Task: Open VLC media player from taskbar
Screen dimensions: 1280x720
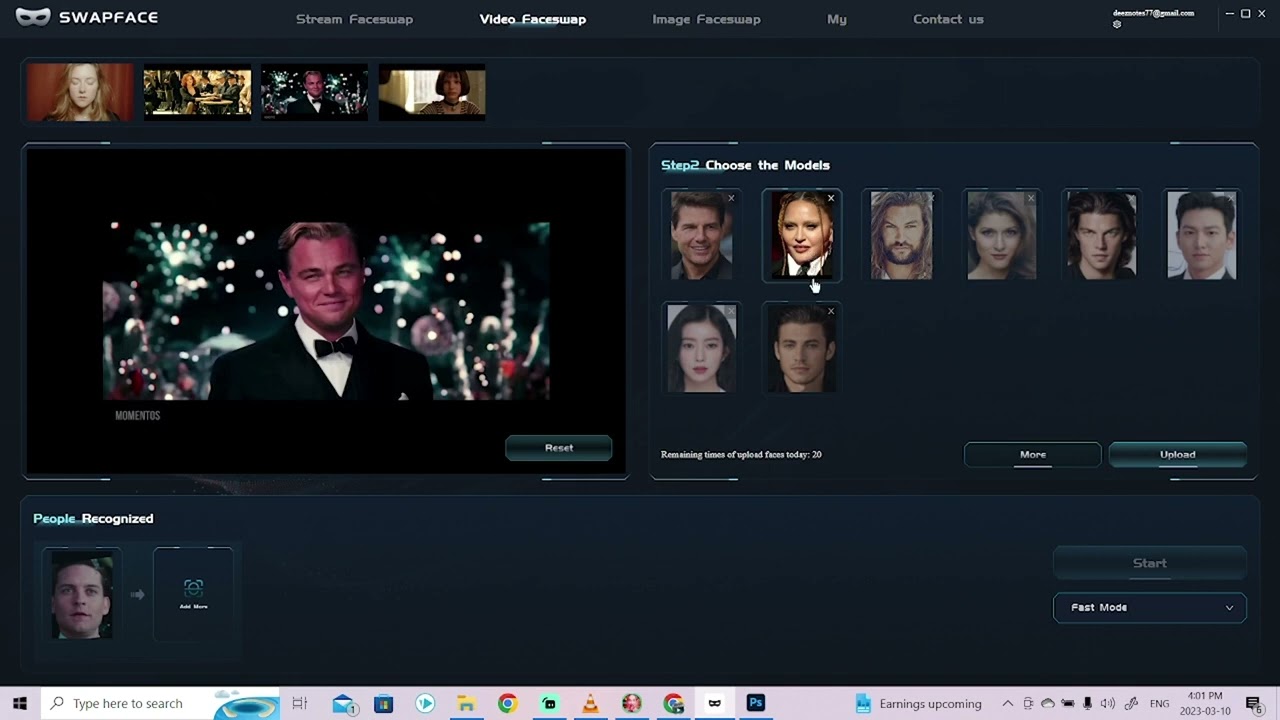Action: (590, 704)
